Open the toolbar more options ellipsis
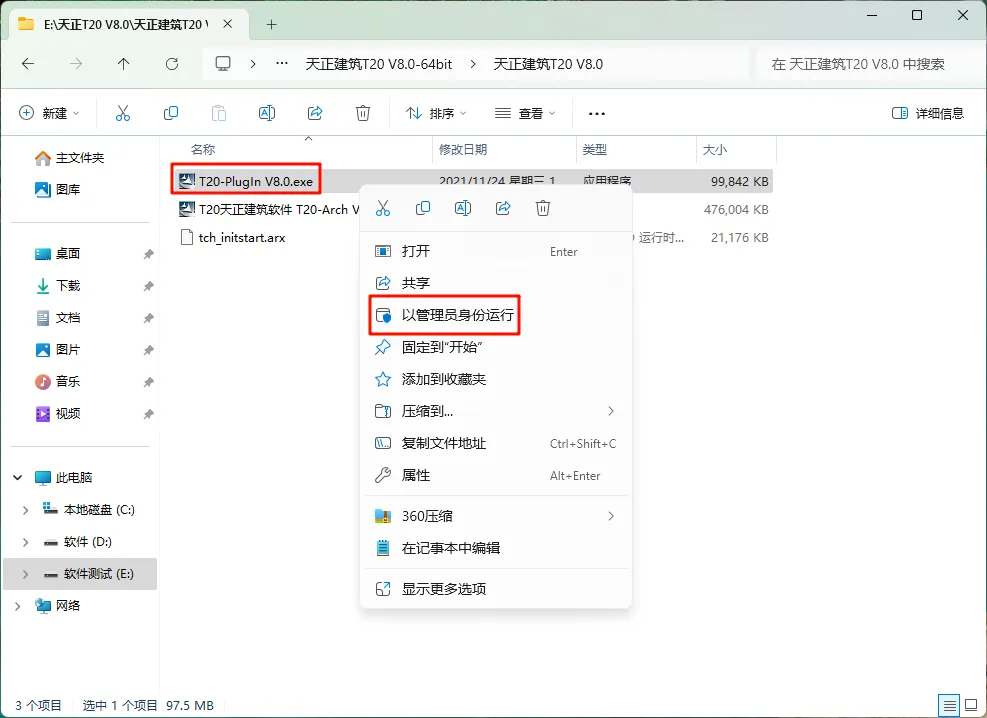 (597, 113)
